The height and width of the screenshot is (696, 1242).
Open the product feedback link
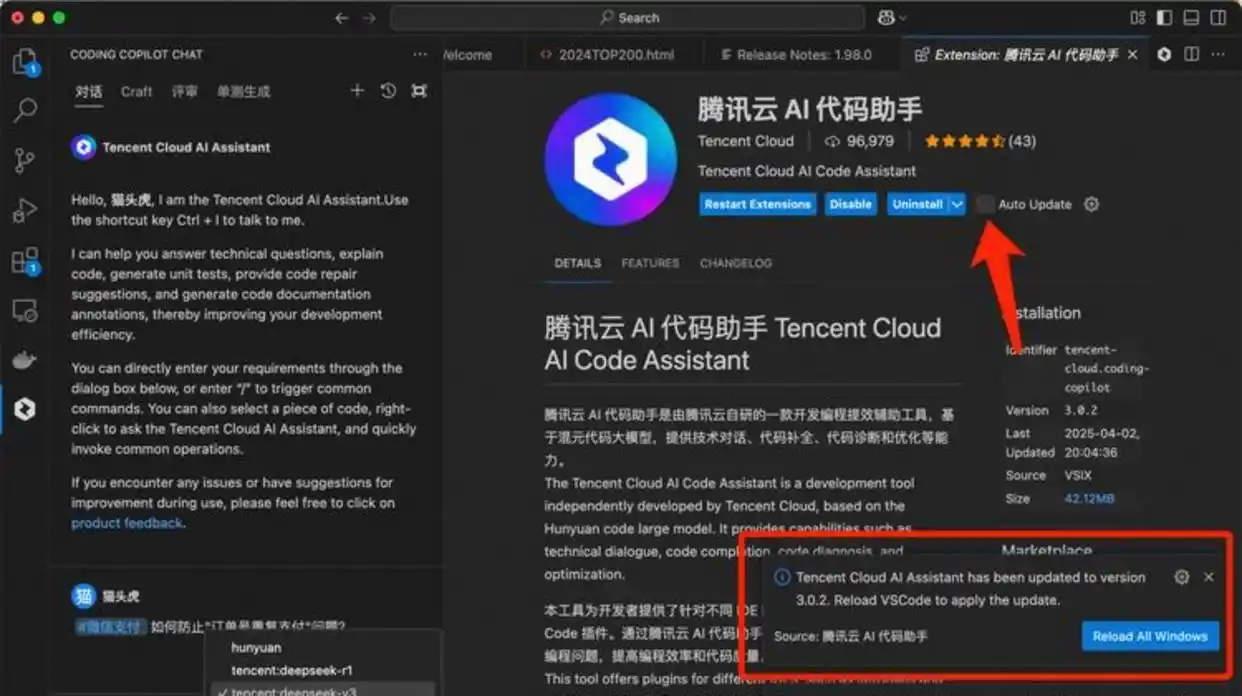tap(127, 523)
